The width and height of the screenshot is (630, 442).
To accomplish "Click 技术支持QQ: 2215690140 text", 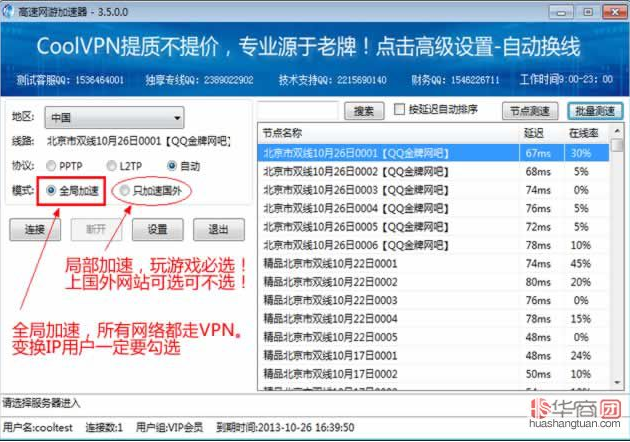I will pyautogui.click(x=333, y=80).
